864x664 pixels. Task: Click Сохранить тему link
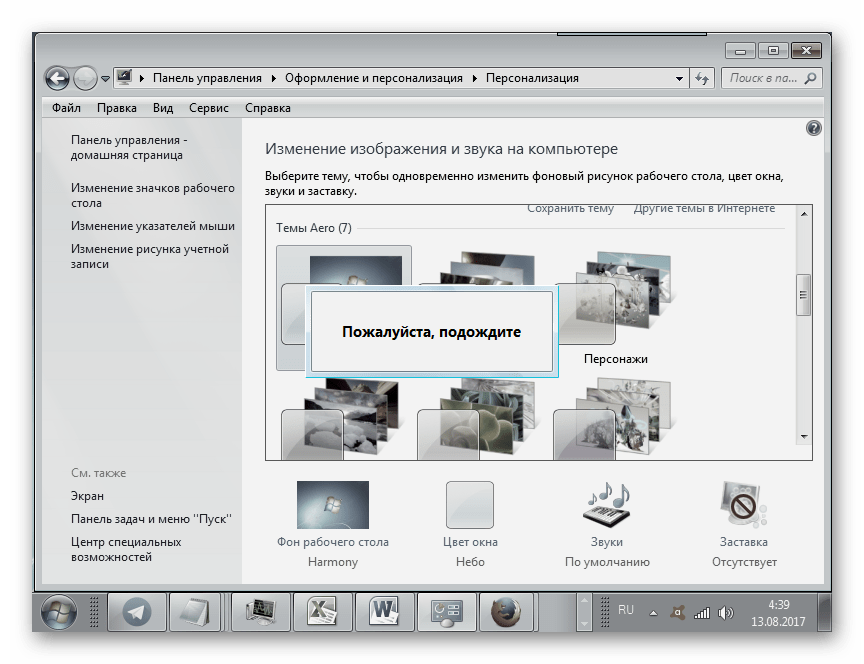tap(570, 208)
